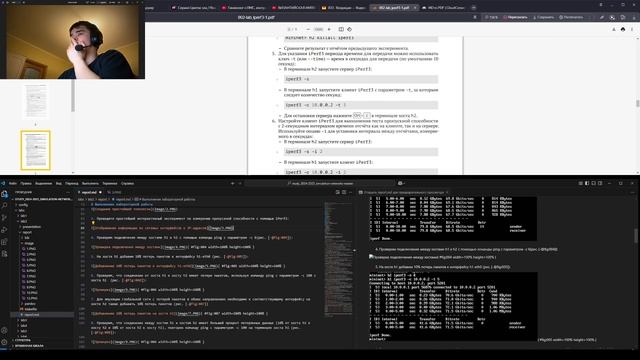Open the Терминал menu in VS Code
The width and height of the screenshot is (640, 360).
pyautogui.click(x=110, y=184)
